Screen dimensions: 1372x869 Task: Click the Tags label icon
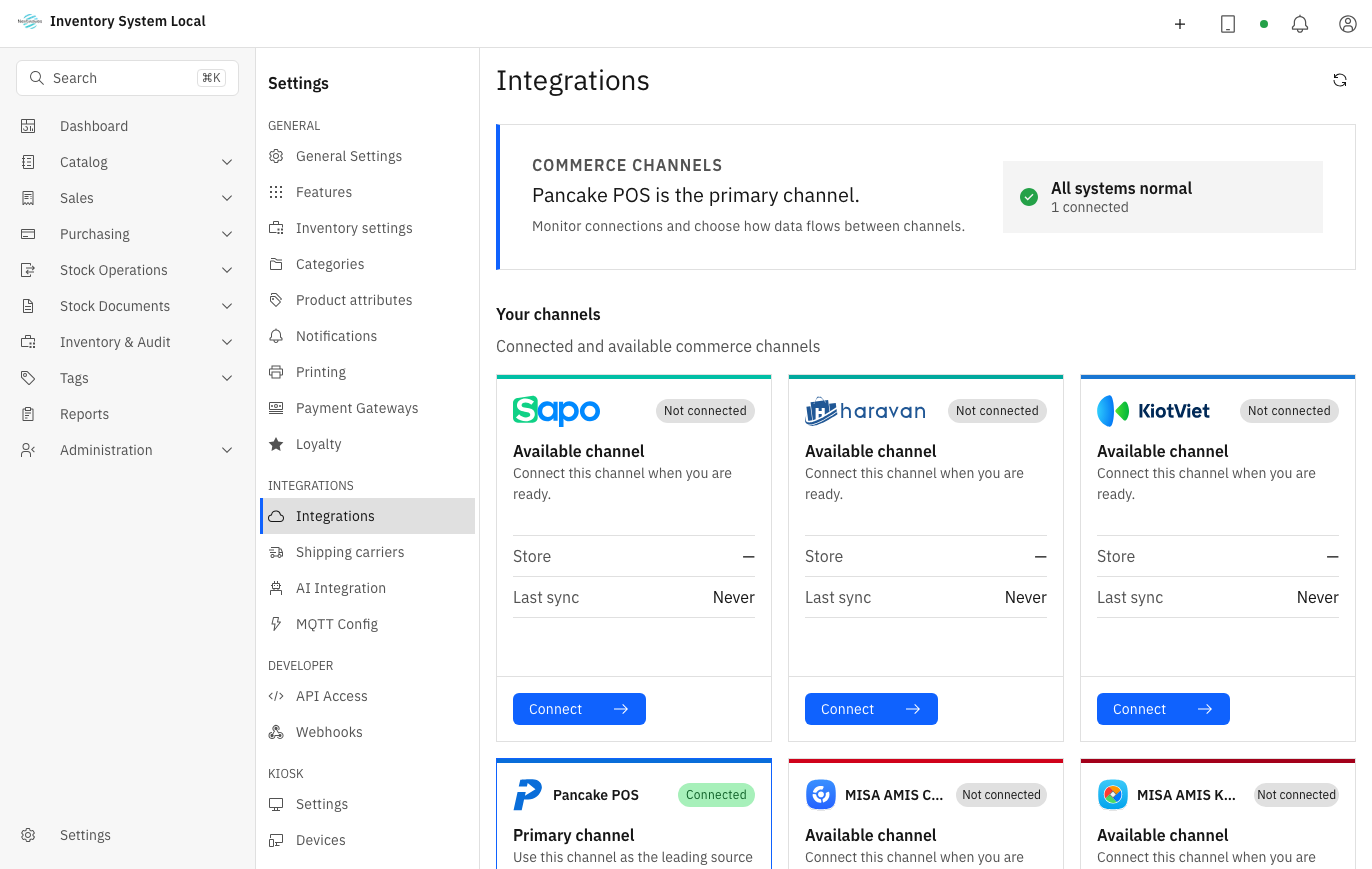(x=28, y=378)
